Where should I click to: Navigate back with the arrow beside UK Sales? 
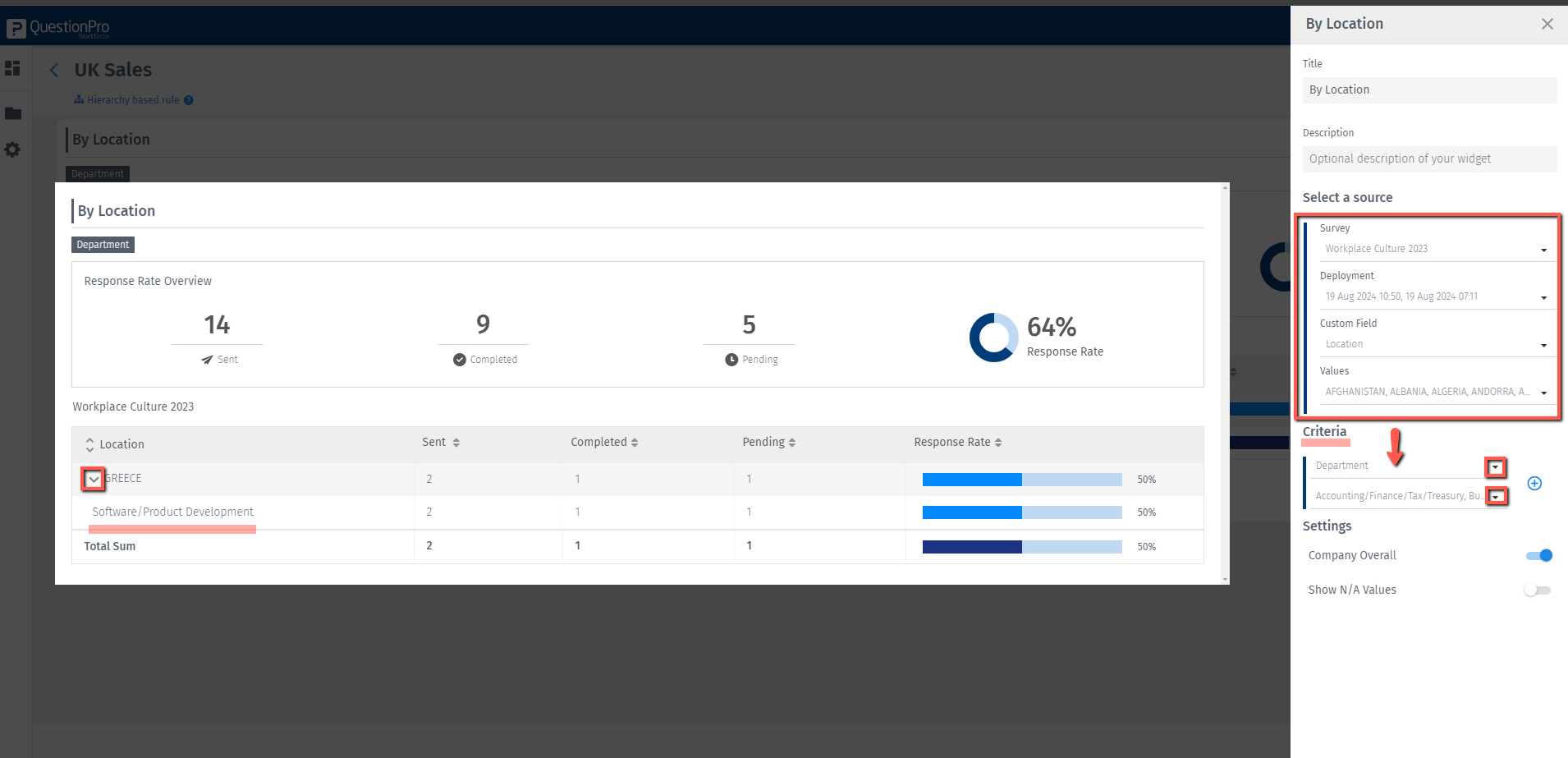click(x=54, y=70)
